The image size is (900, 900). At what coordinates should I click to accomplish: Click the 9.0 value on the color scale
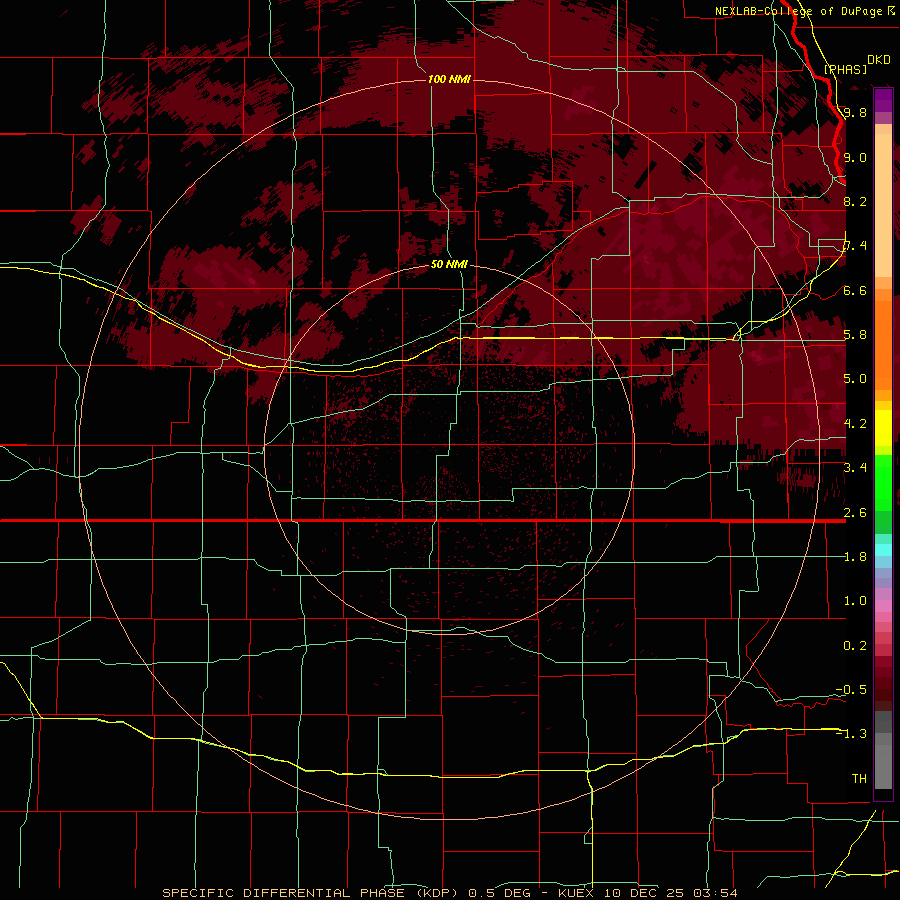pos(855,157)
